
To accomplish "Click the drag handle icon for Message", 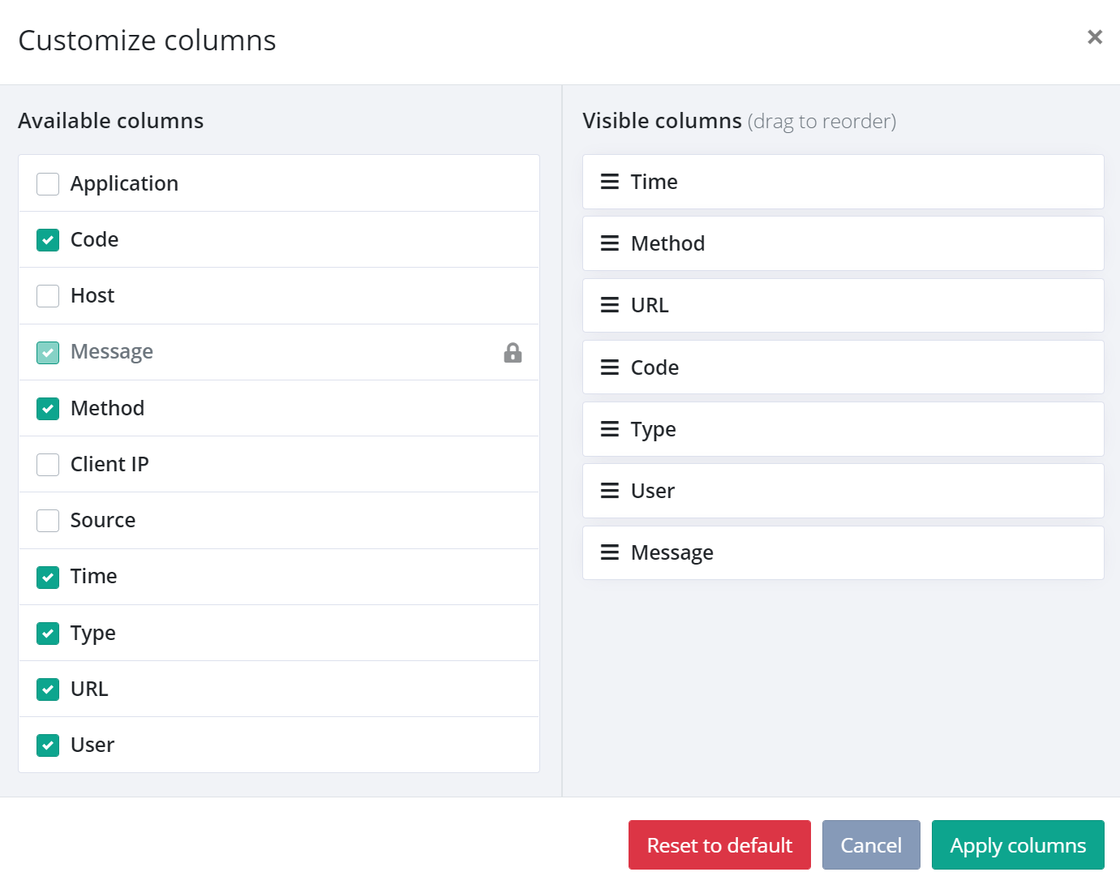I will pyautogui.click(x=609, y=552).
